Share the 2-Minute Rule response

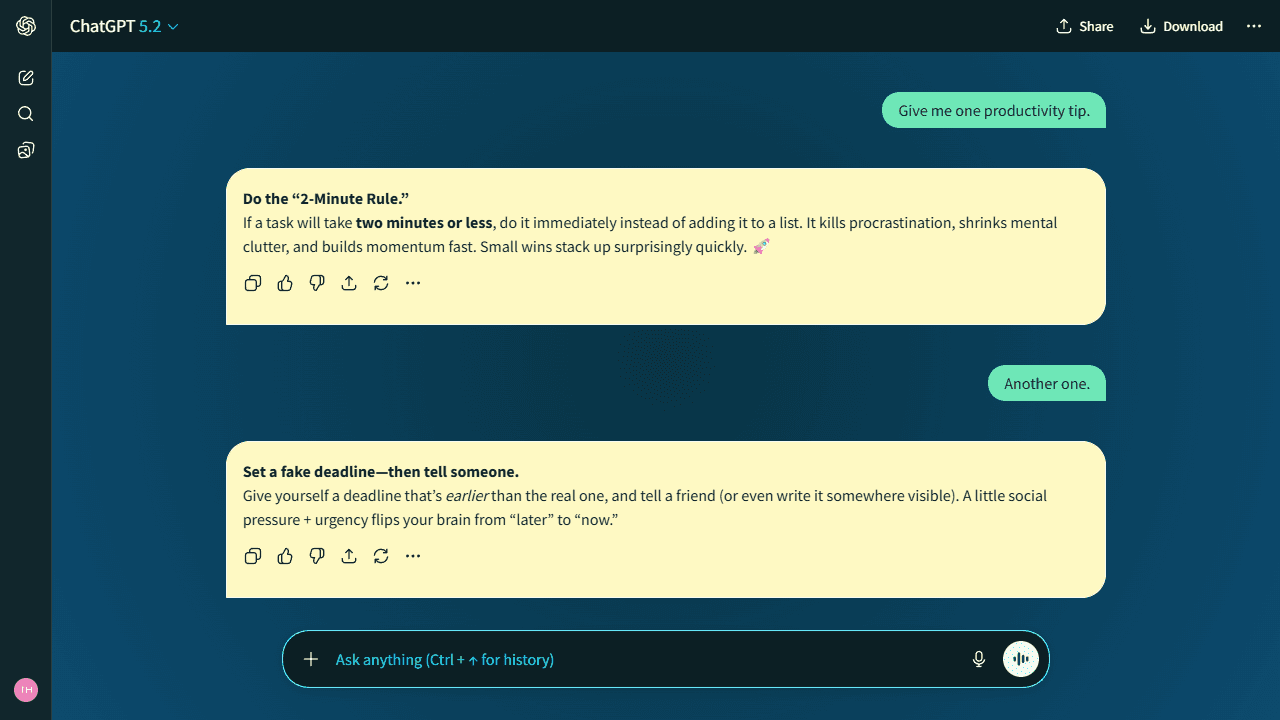[x=349, y=283]
